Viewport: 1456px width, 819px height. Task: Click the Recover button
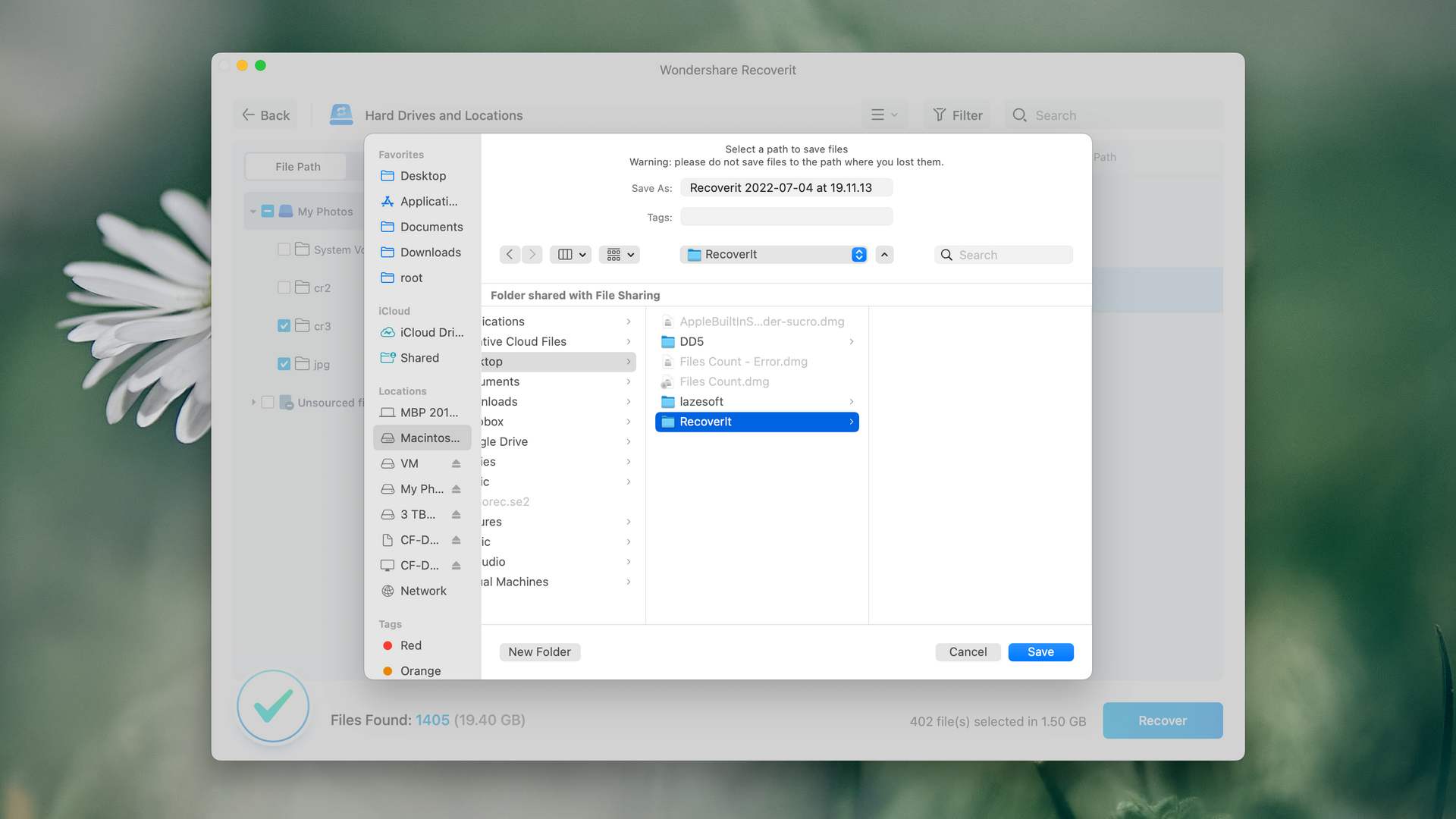coord(1163,720)
